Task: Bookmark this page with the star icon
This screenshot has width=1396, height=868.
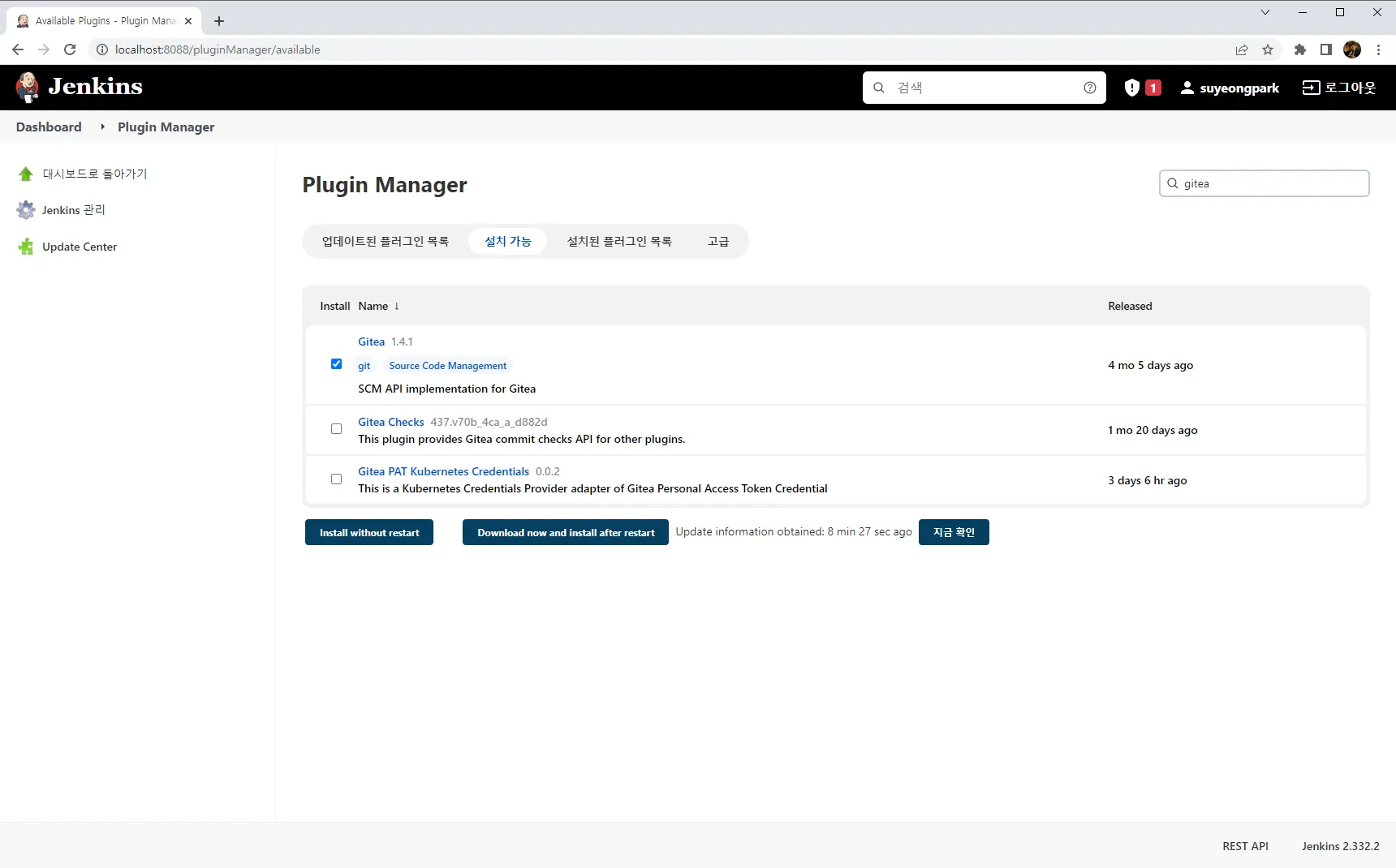Action: click(1268, 49)
